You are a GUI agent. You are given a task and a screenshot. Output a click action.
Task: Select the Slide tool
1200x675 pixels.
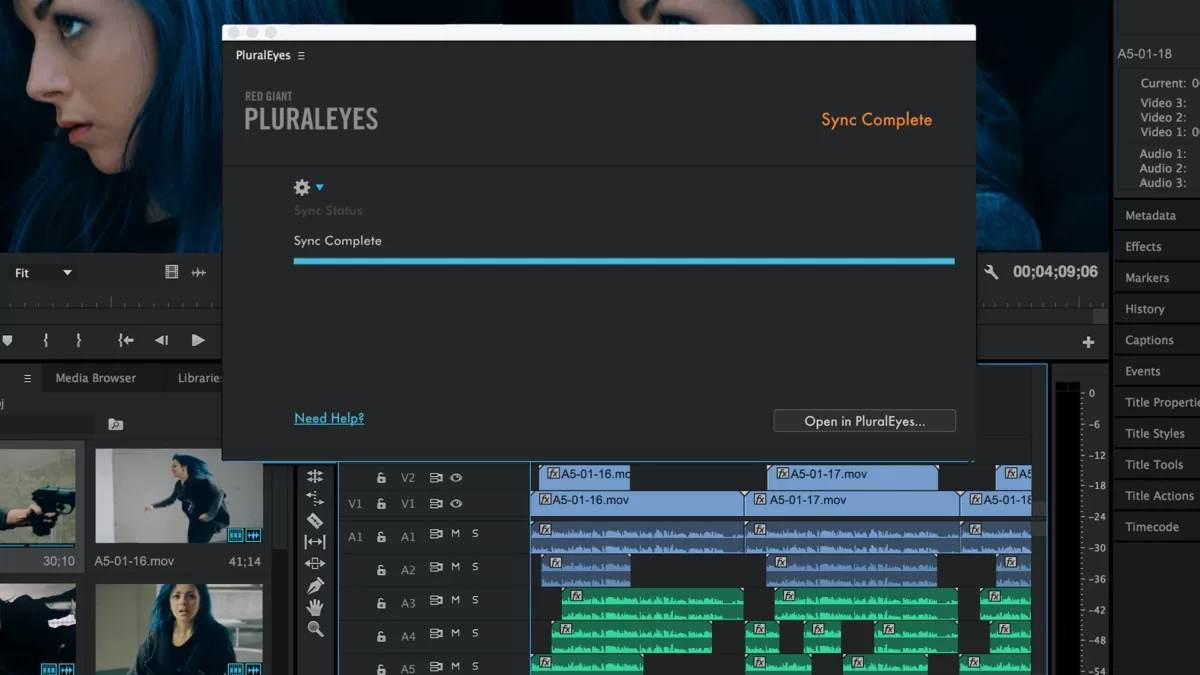point(315,564)
